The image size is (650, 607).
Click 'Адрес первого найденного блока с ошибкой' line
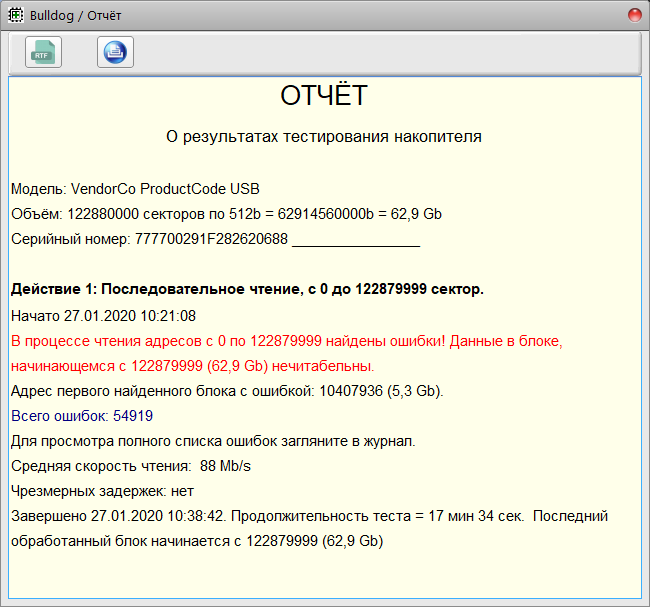227,391
